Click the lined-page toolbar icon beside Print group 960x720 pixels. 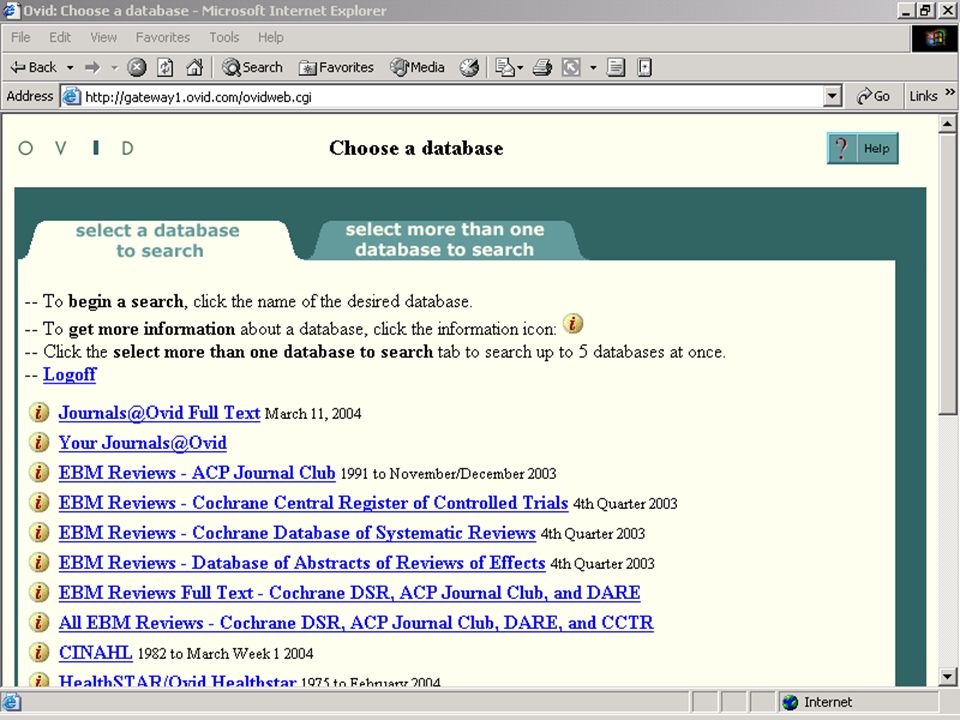pyautogui.click(x=616, y=67)
